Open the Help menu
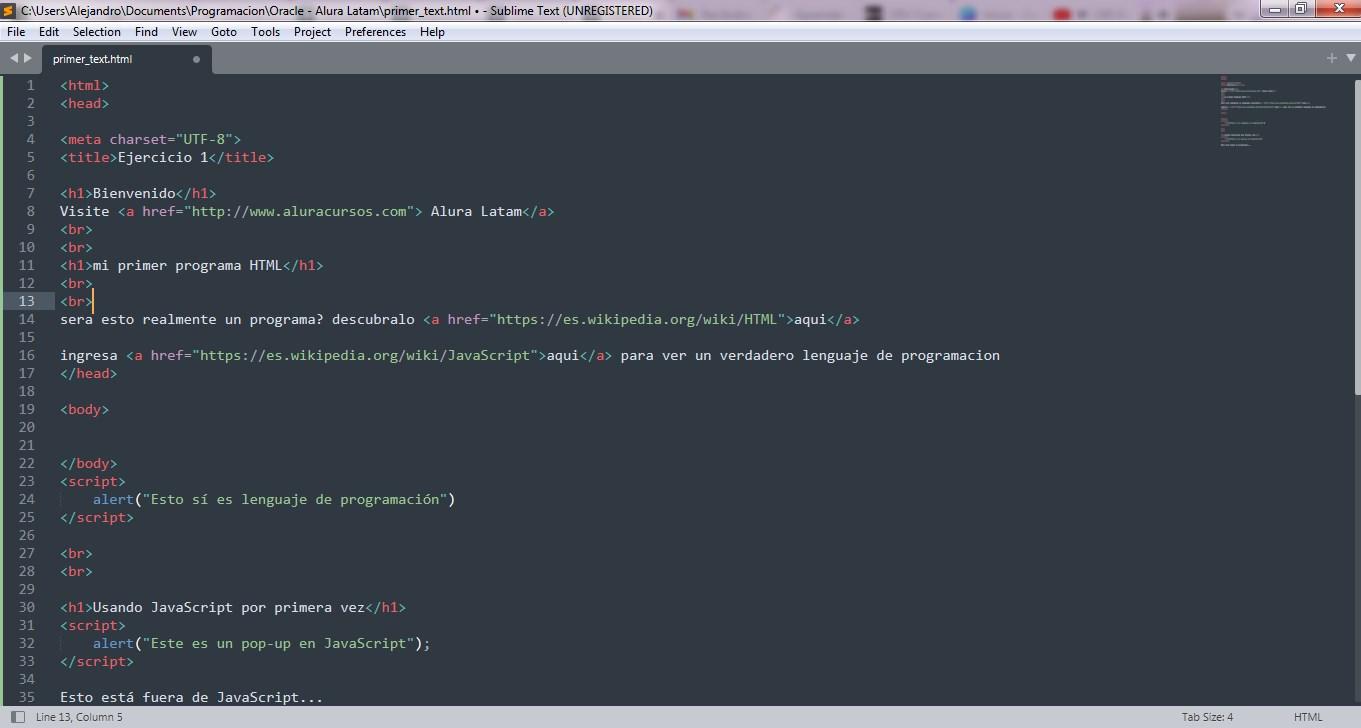The width and height of the screenshot is (1361, 728). pyautogui.click(x=432, y=32)
